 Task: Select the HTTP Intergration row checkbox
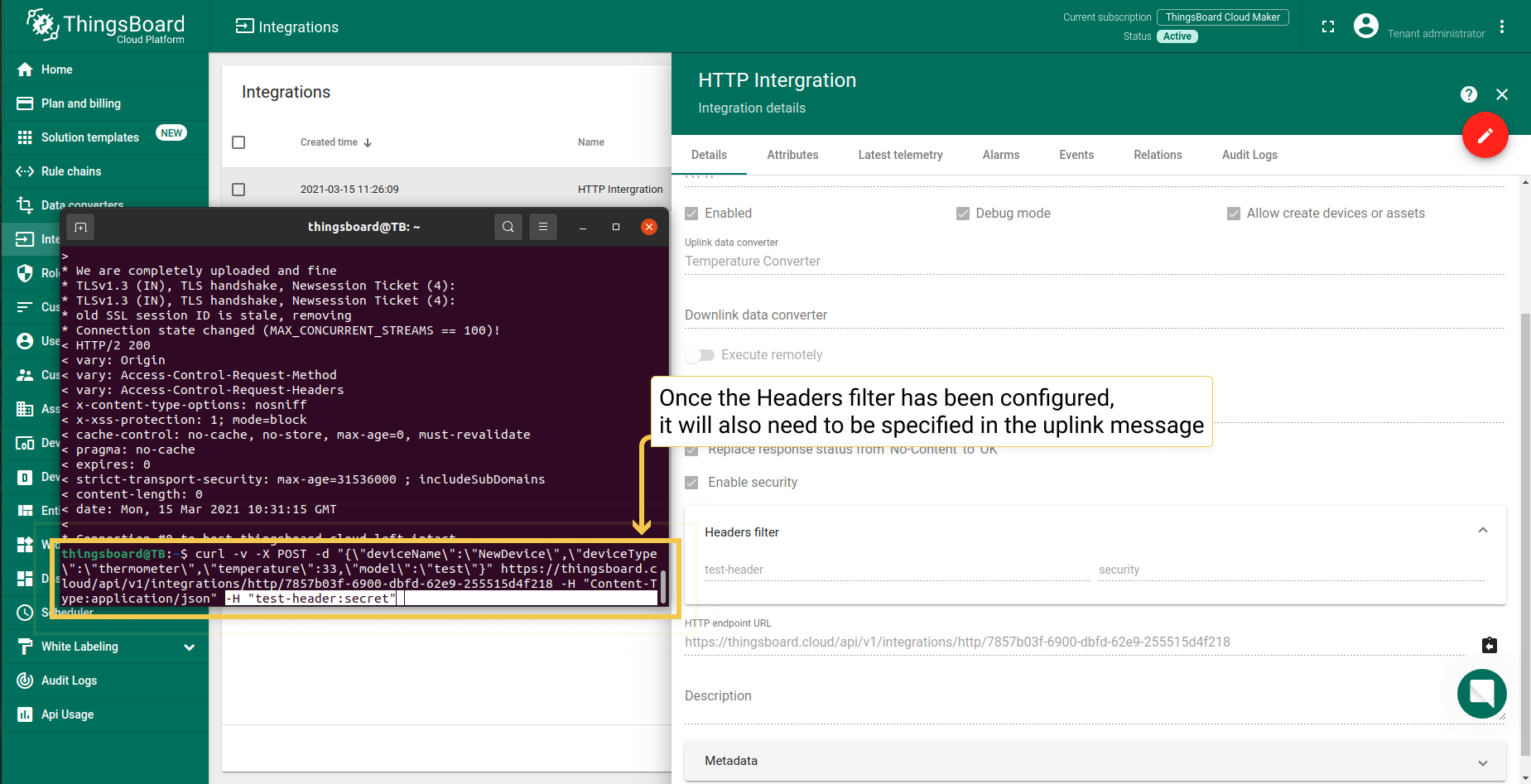pos(238,190)
